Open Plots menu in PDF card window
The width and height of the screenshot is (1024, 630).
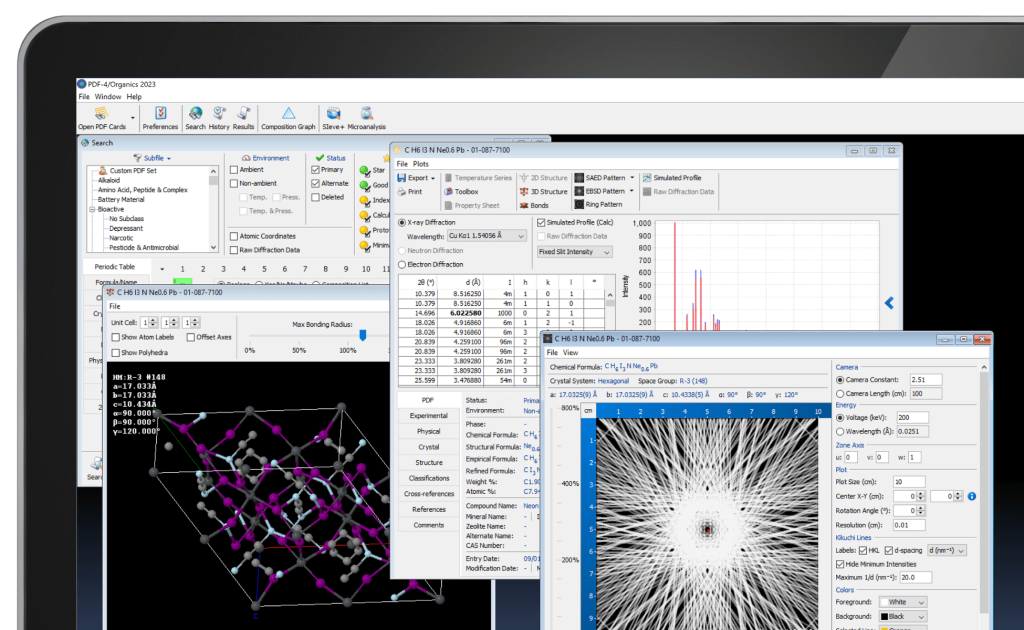[421, 164]
